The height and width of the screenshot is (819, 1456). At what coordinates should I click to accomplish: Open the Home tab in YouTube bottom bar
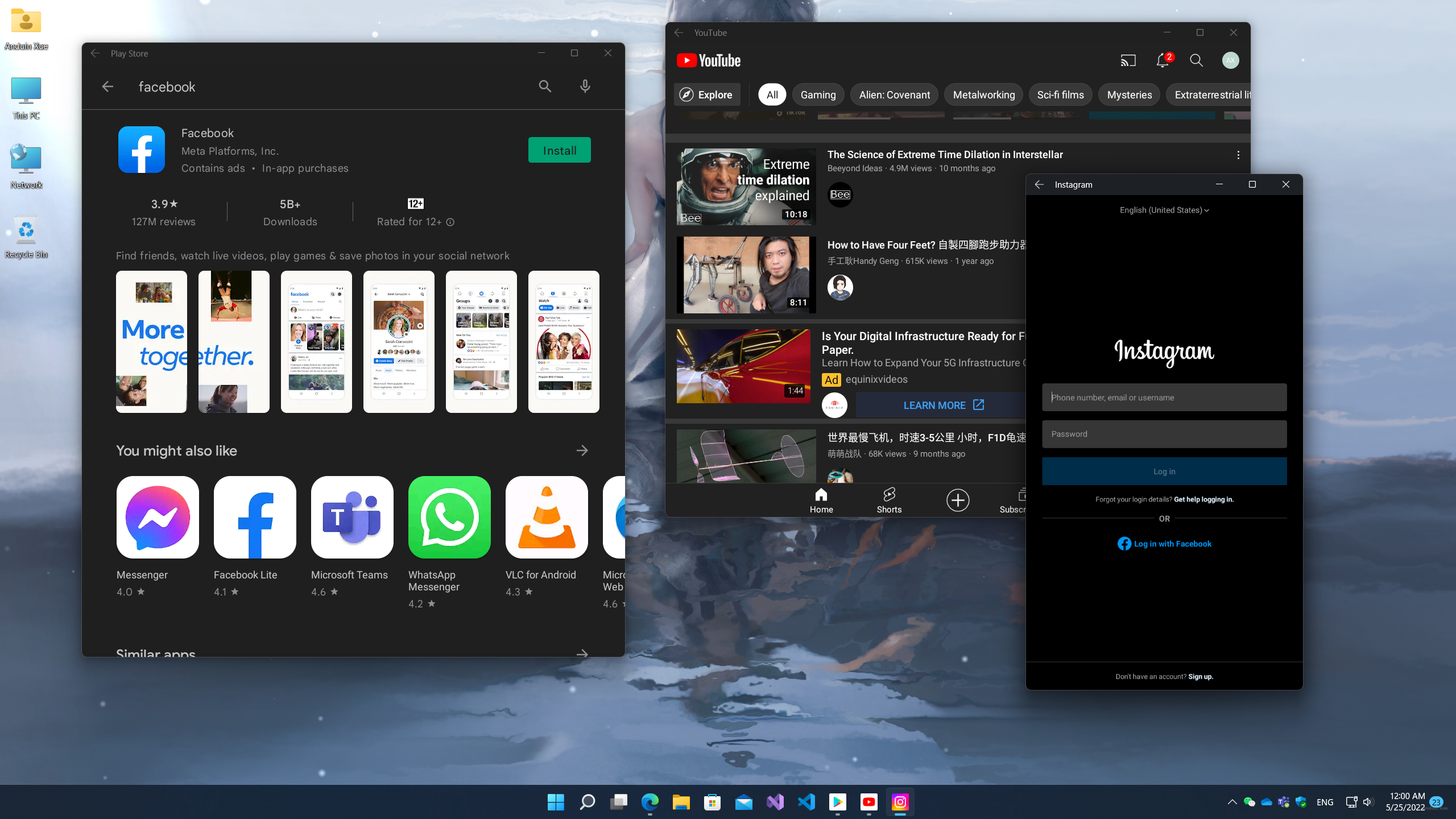coord(821,500)
